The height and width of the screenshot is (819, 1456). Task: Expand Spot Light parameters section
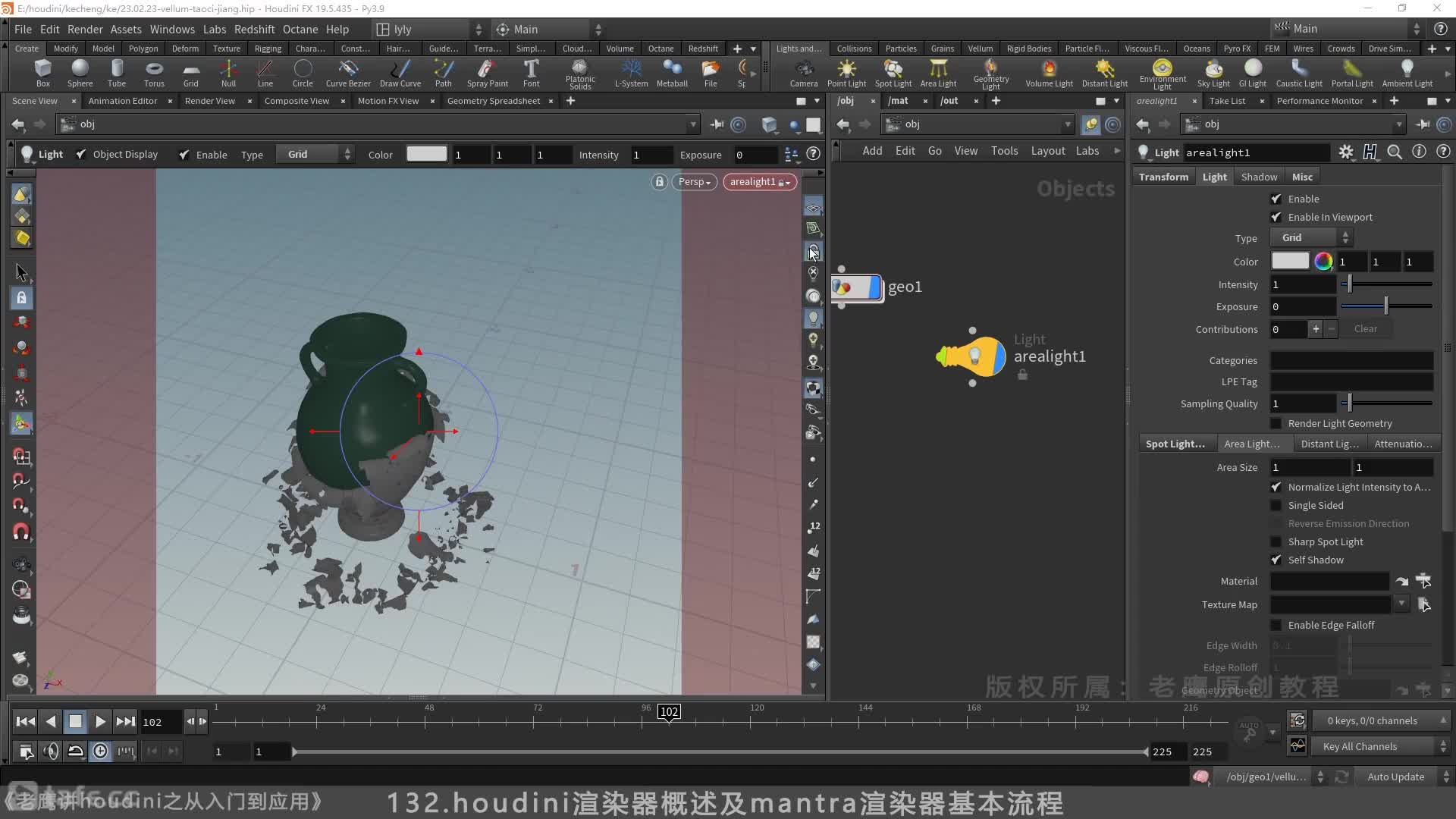[1176, 444]
